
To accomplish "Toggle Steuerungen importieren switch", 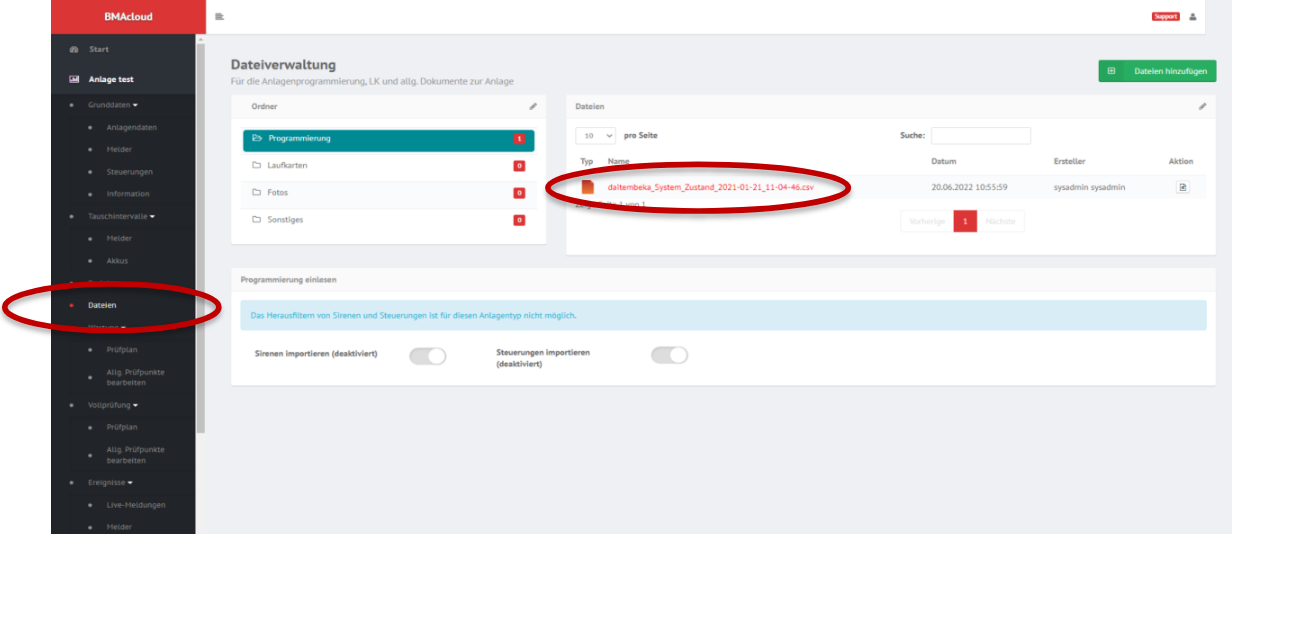I will [670, 355].
